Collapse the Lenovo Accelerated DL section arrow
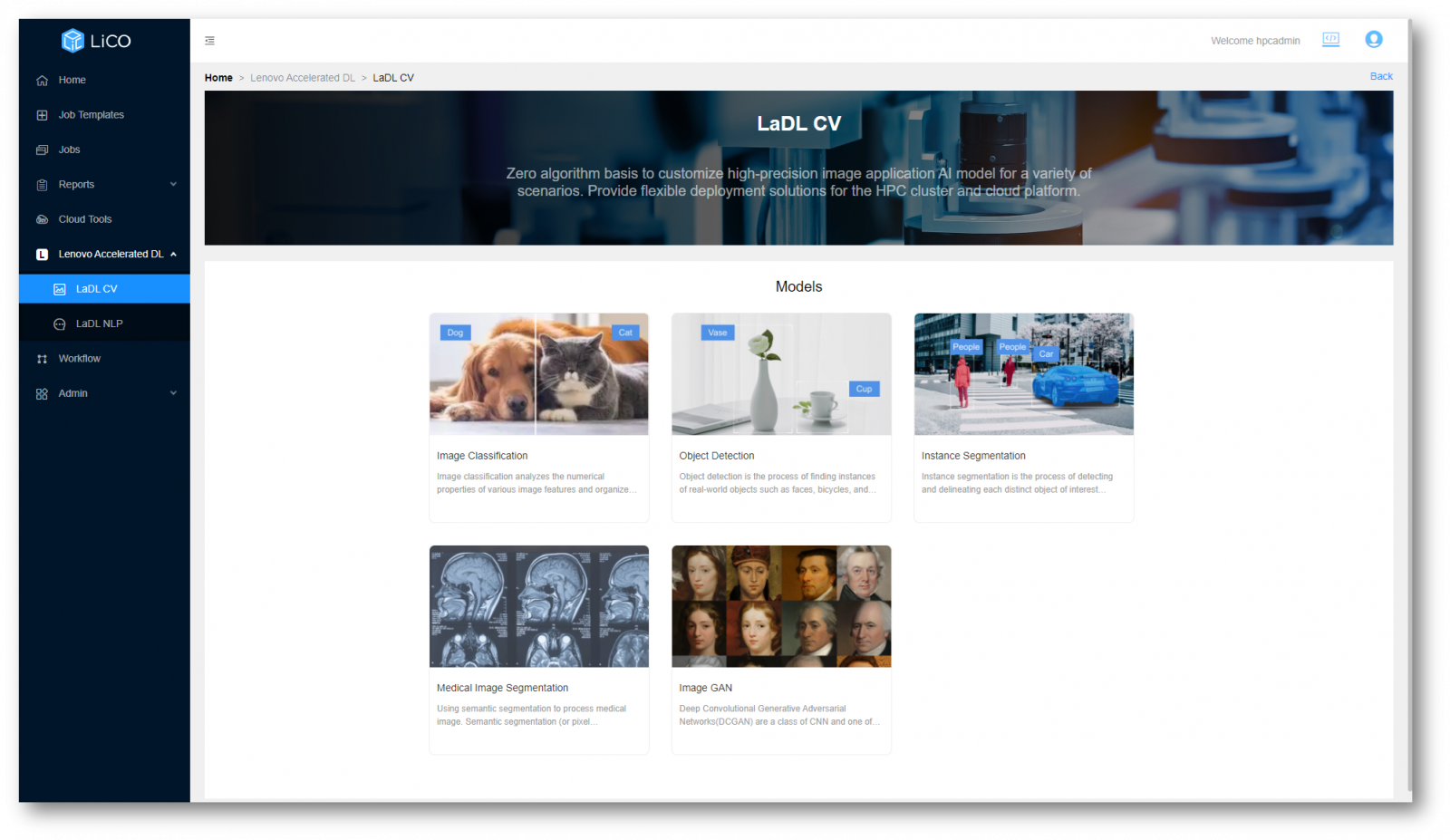The width and height of the screenshot is (1450, 840). point(173,255)
